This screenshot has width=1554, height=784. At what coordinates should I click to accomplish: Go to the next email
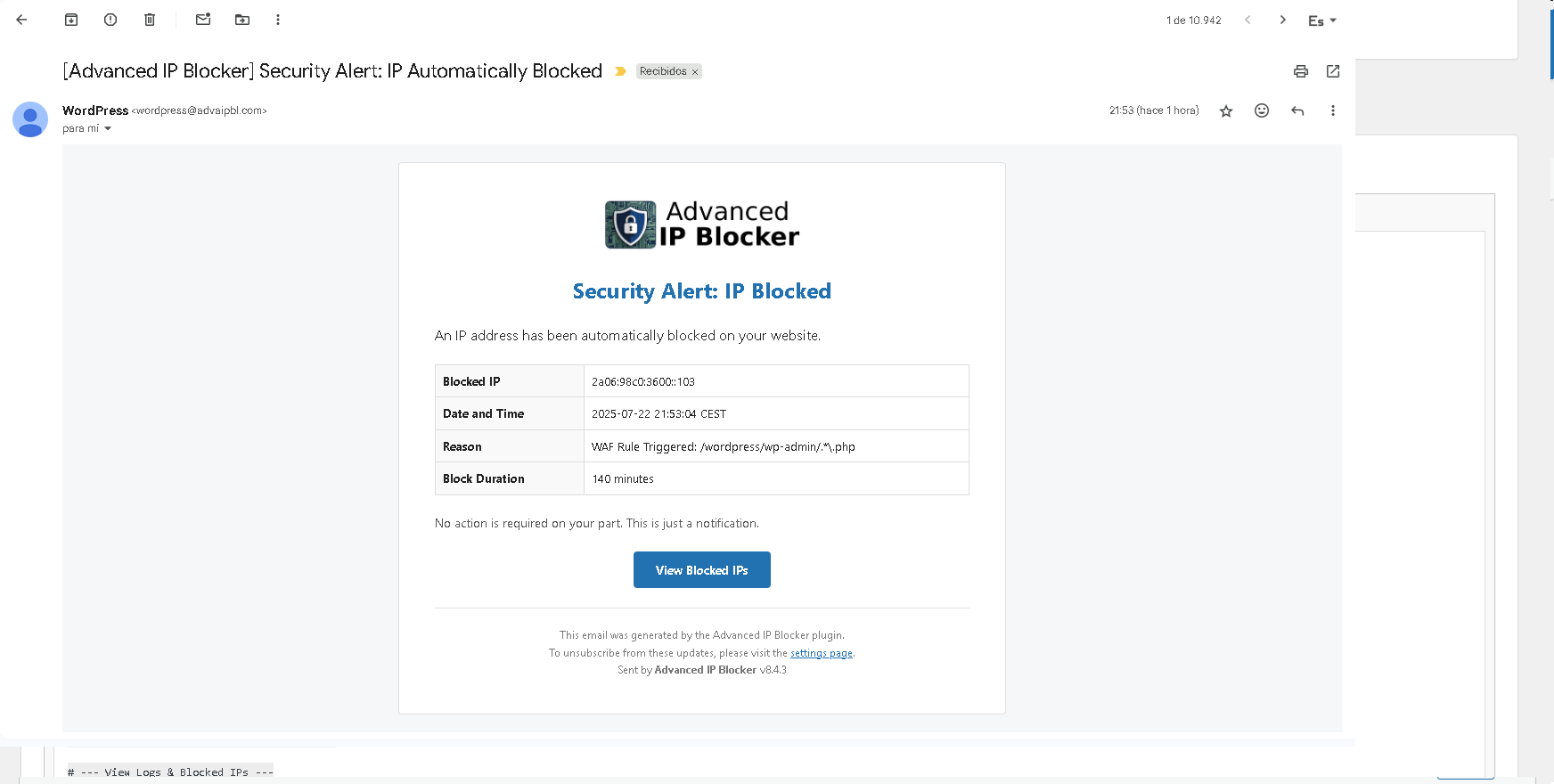[1283, 20]
